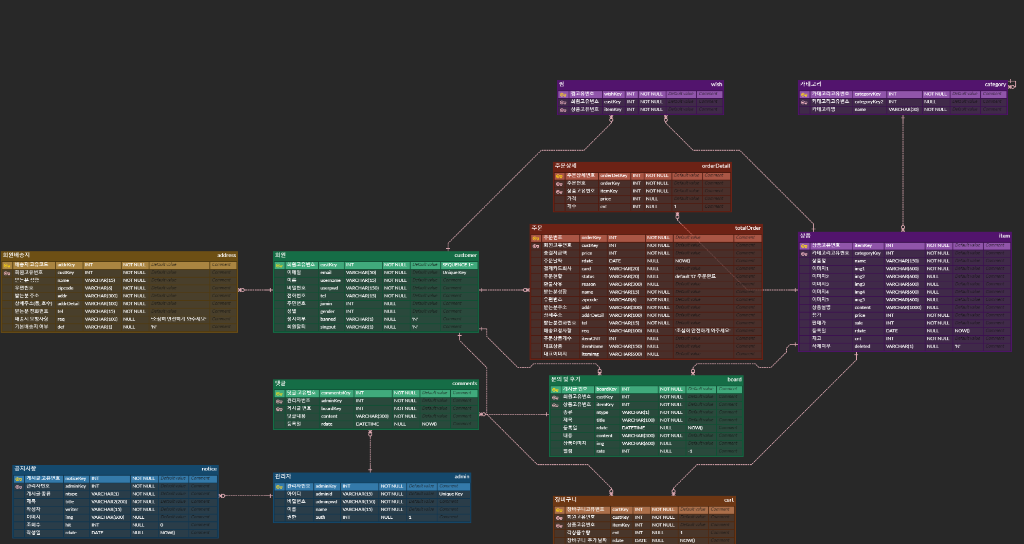Viewport: 1024px width, 544px height.
Task: Click the key icon of addrKey row
Action: pos(7,265)
